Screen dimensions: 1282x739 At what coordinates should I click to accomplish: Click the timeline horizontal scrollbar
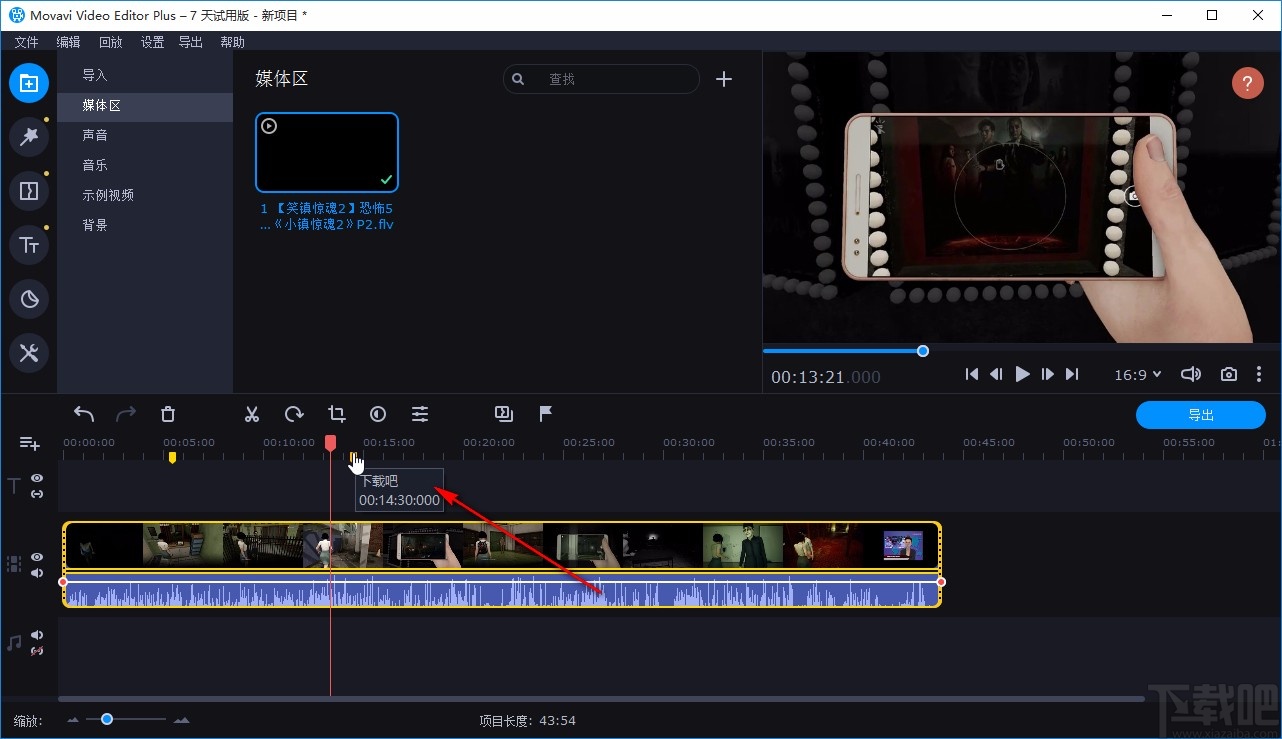[x=601, y=698]
